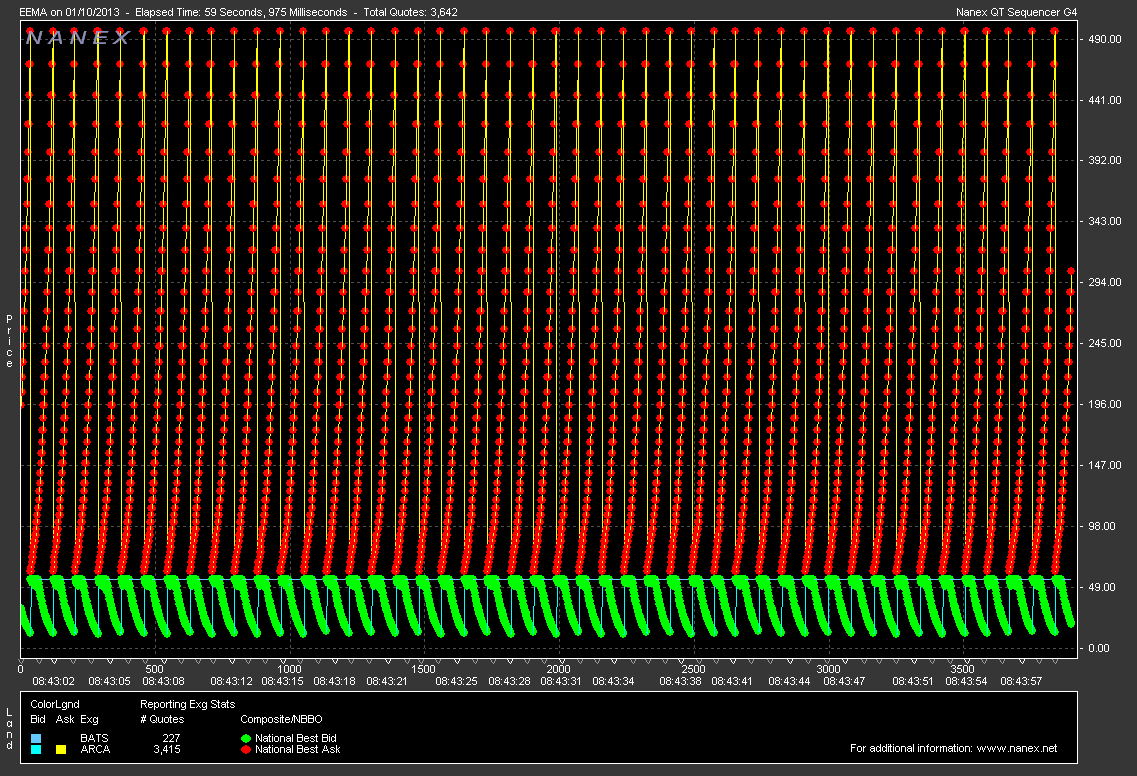Click the '# Quotes' column header

point(162,719)
